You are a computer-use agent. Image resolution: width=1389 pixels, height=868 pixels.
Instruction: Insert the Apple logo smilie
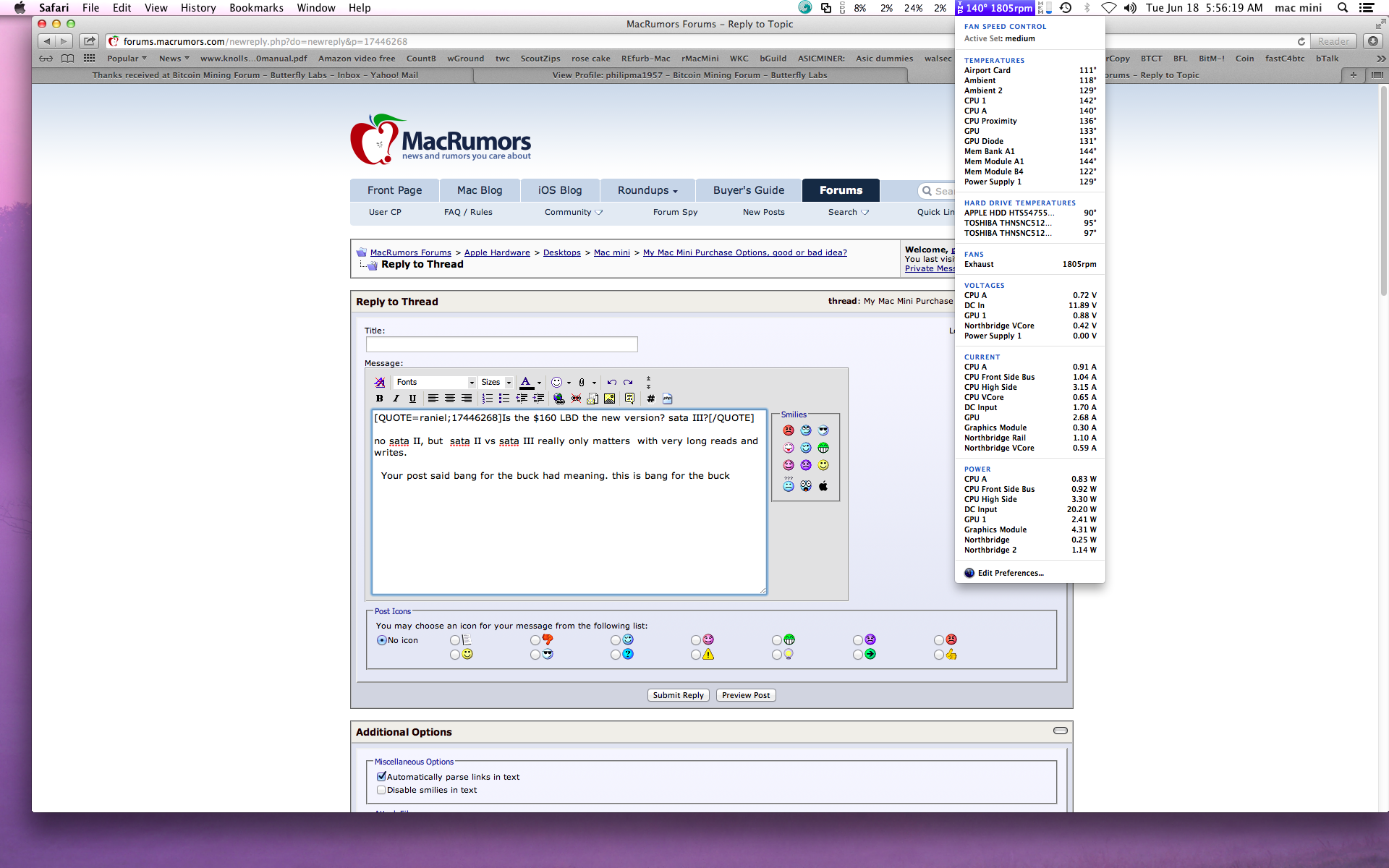823,486
